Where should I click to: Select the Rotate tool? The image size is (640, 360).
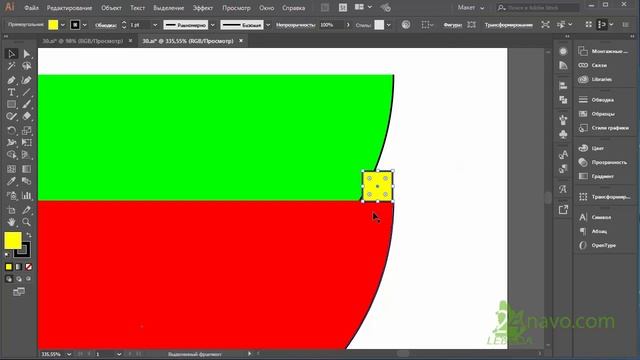tap(11, 131)
